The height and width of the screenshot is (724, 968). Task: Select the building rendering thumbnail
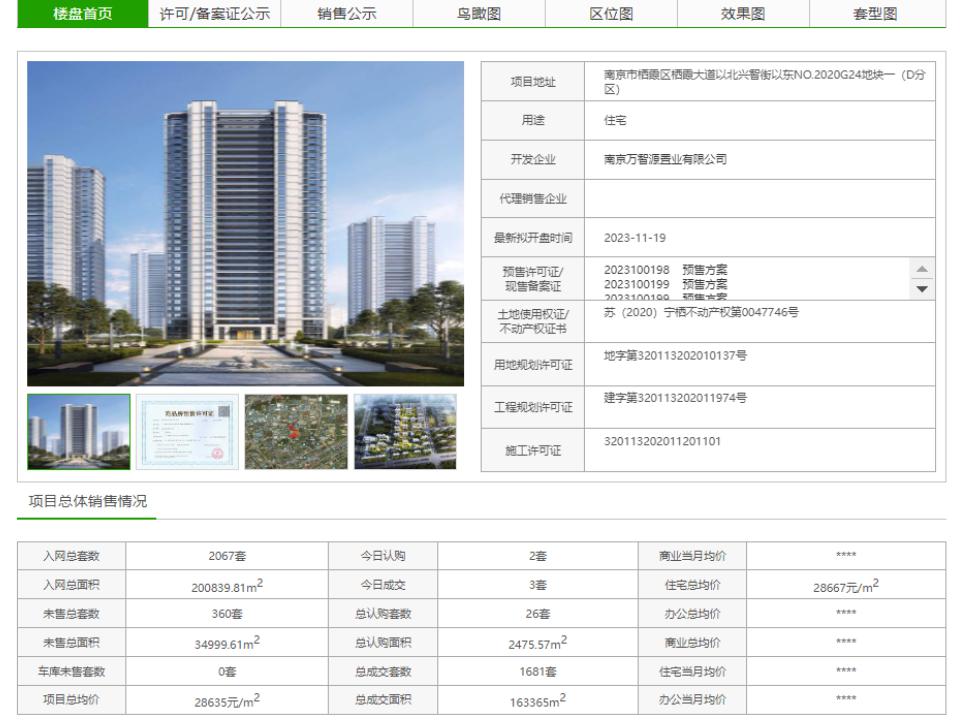(x=79, y=432)
